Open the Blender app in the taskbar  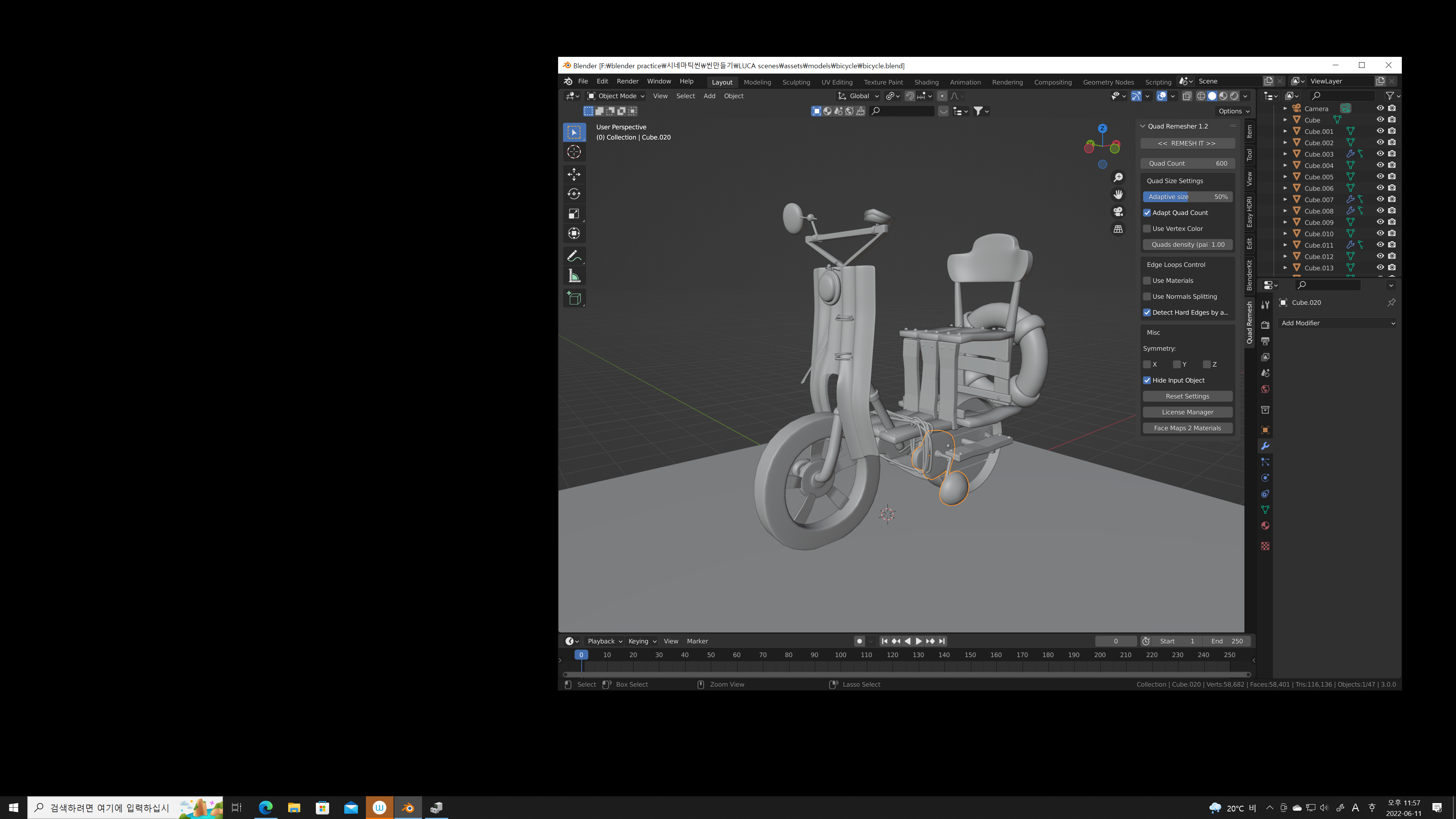click(408, 808)
